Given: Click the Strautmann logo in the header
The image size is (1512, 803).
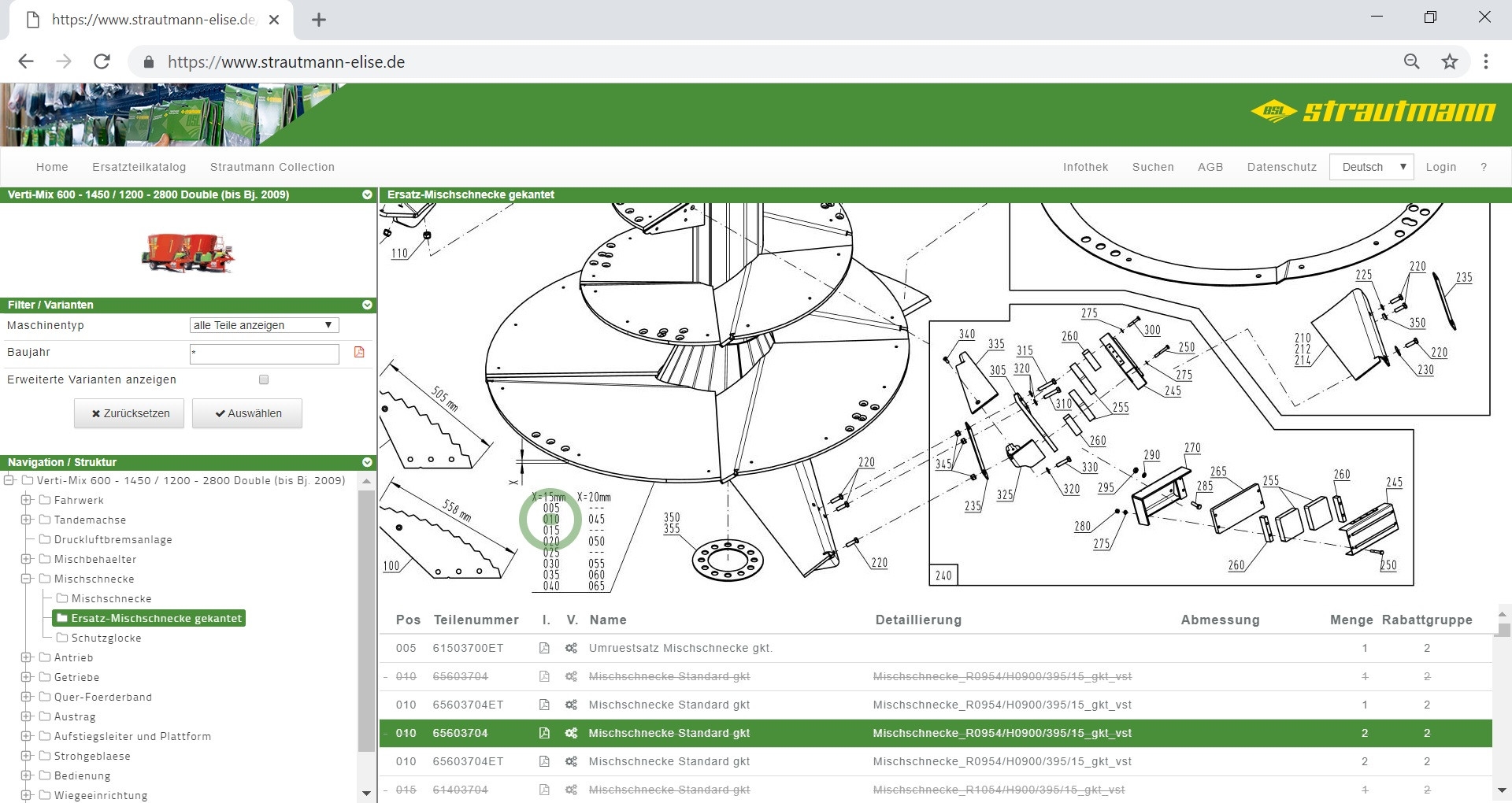Looking at the screenshot, I should pyautogui.click(x=1373, y=111).
